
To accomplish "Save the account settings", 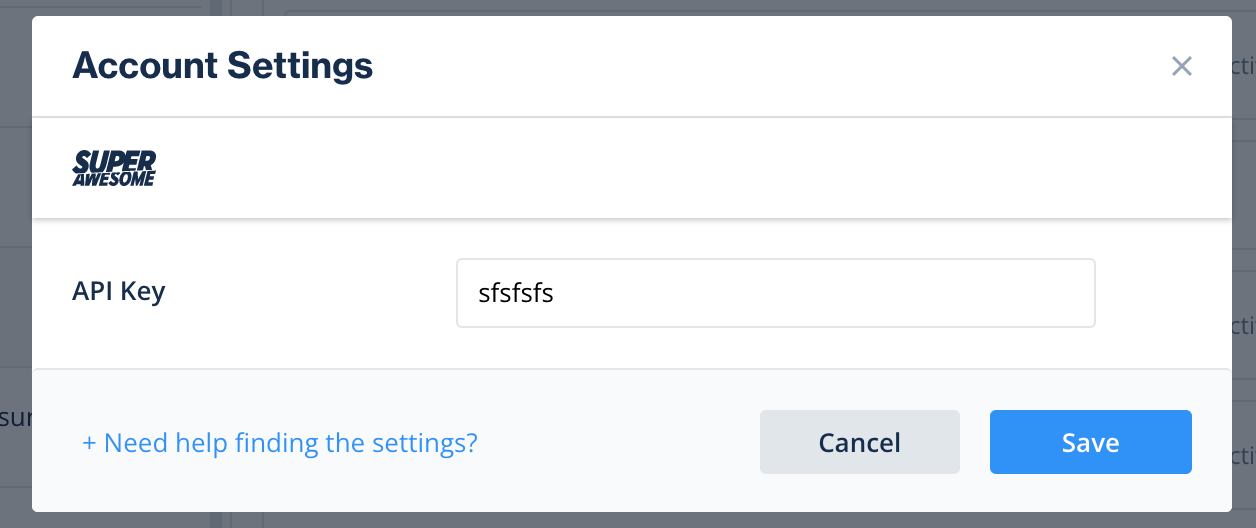I will (1090, 442).
